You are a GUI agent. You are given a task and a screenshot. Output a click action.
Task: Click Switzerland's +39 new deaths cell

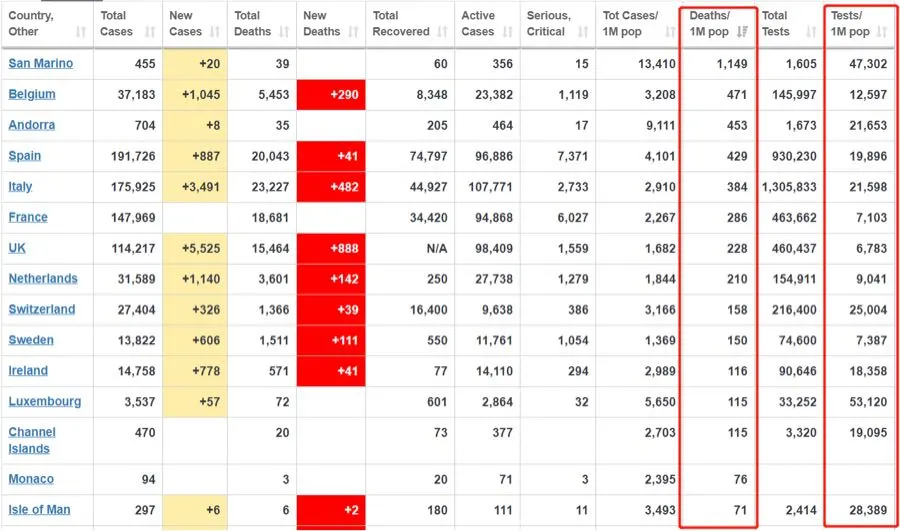click(x=331, y=310)
